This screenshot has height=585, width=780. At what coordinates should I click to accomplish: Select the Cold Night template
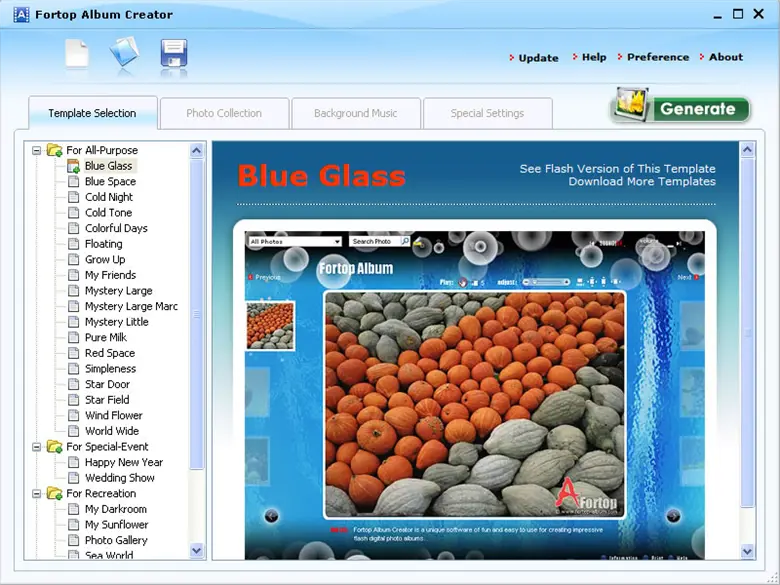109,197
